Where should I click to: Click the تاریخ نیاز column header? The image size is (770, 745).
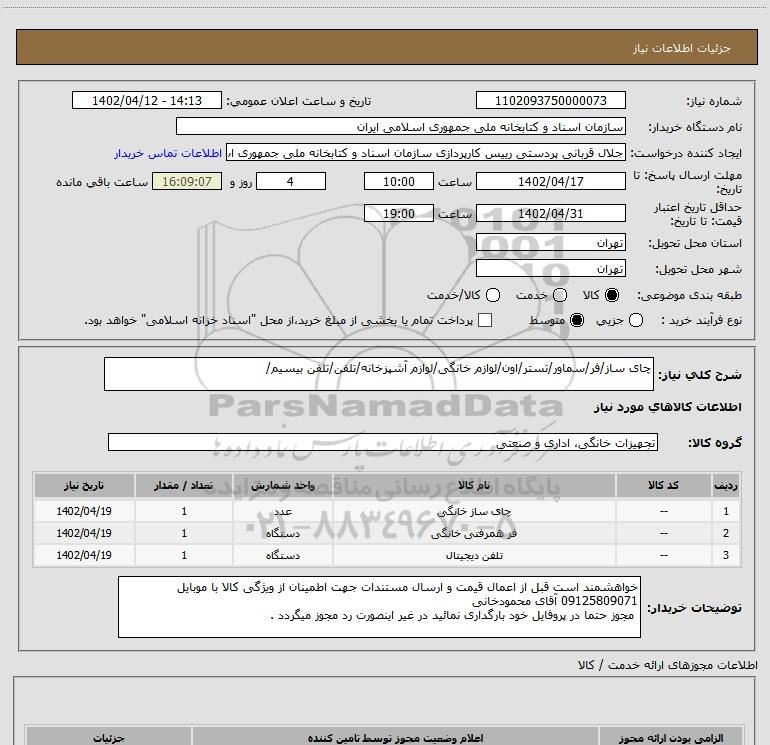point(84,486)
